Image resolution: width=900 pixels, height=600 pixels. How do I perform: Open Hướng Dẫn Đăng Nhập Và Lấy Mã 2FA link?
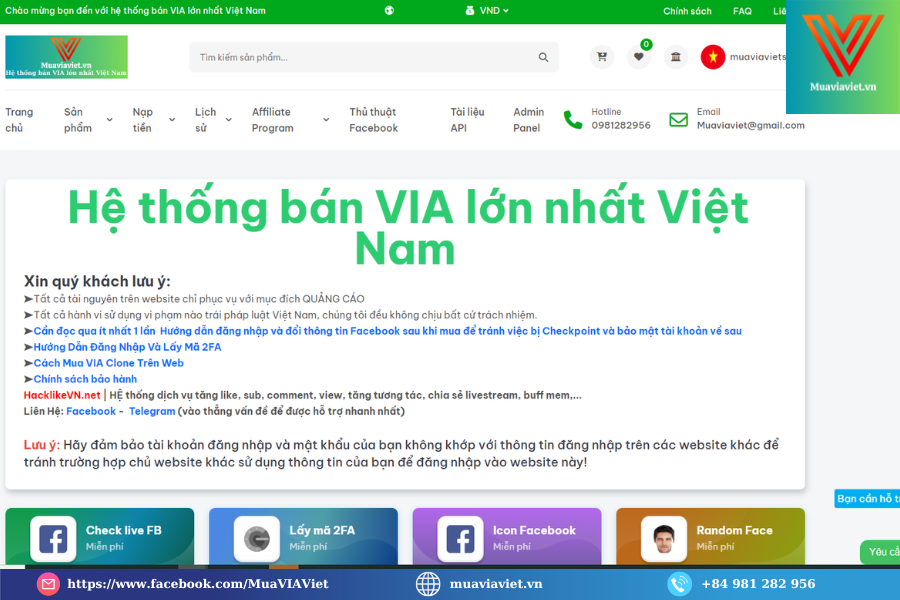[127, 347]
